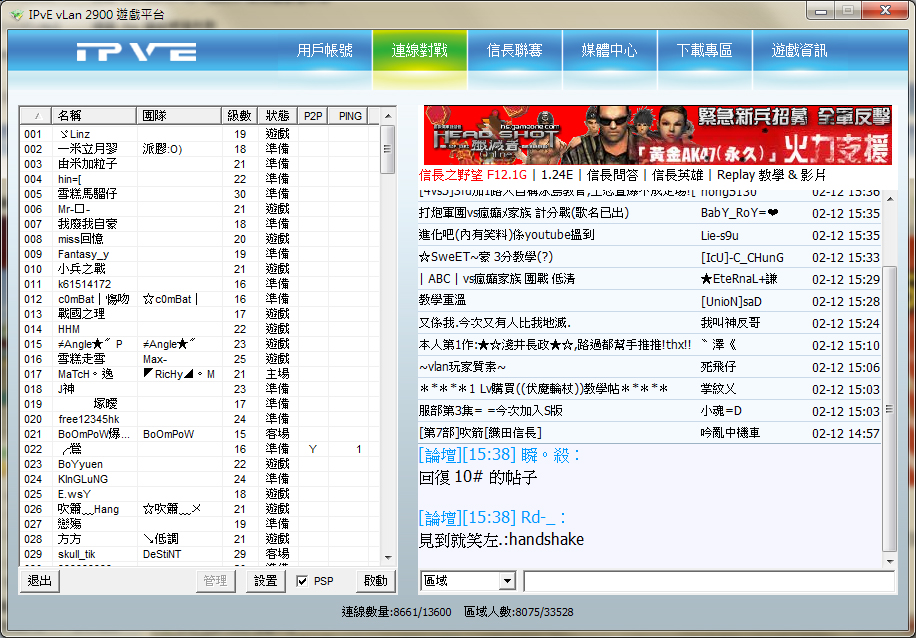Open the 遊戲資訊 tab
Image resolution: width=916 pixels, height=638 pixels.
coord(799,51)
